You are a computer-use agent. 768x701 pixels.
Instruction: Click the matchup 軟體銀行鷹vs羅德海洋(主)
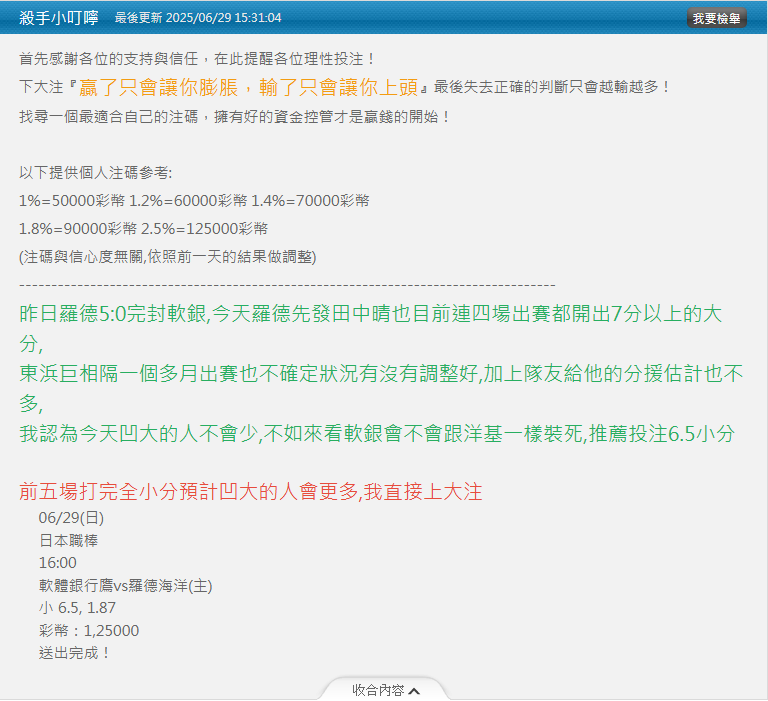[x=125, y=585]
